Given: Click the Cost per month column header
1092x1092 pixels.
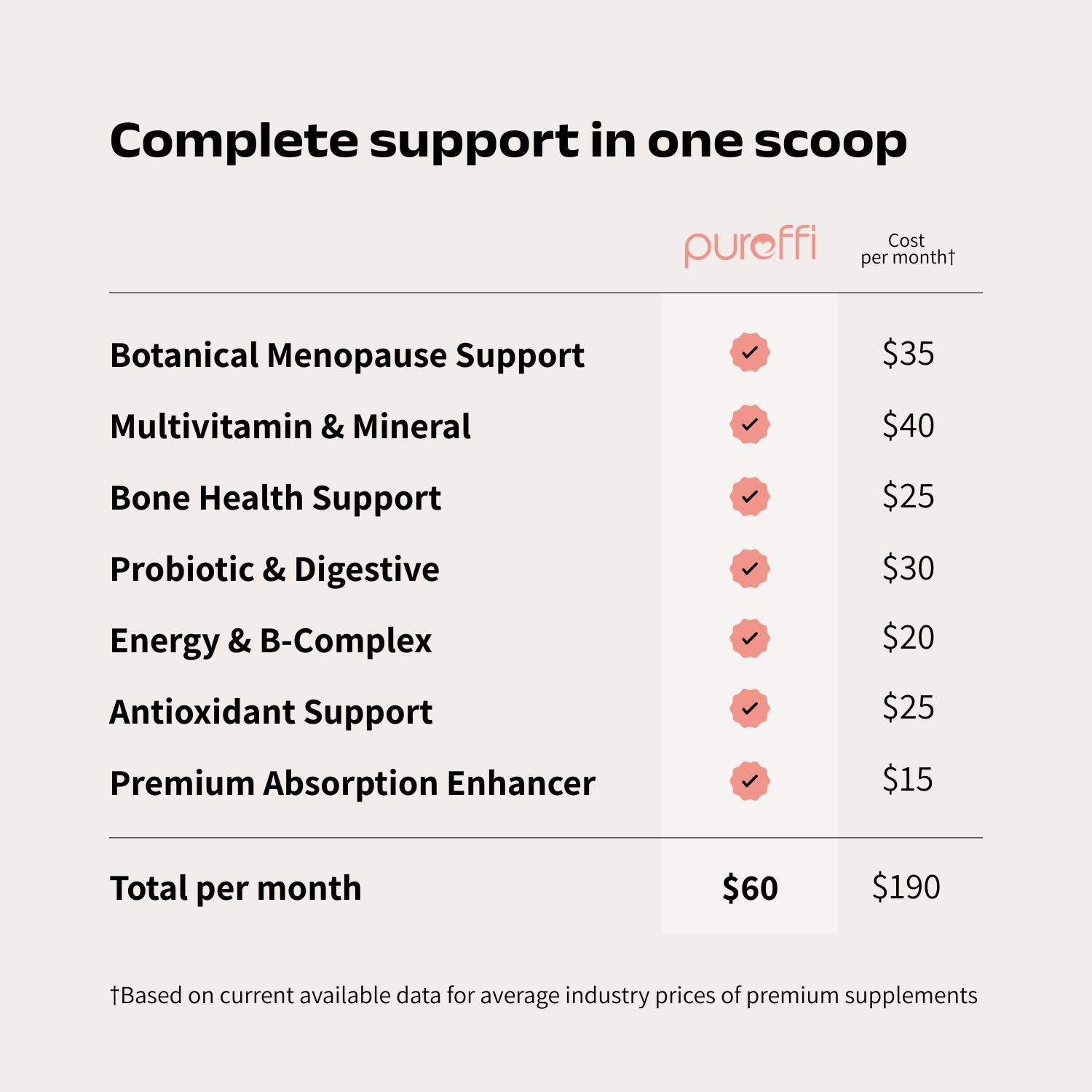Looking at the screenshot, I should point(907,249).
